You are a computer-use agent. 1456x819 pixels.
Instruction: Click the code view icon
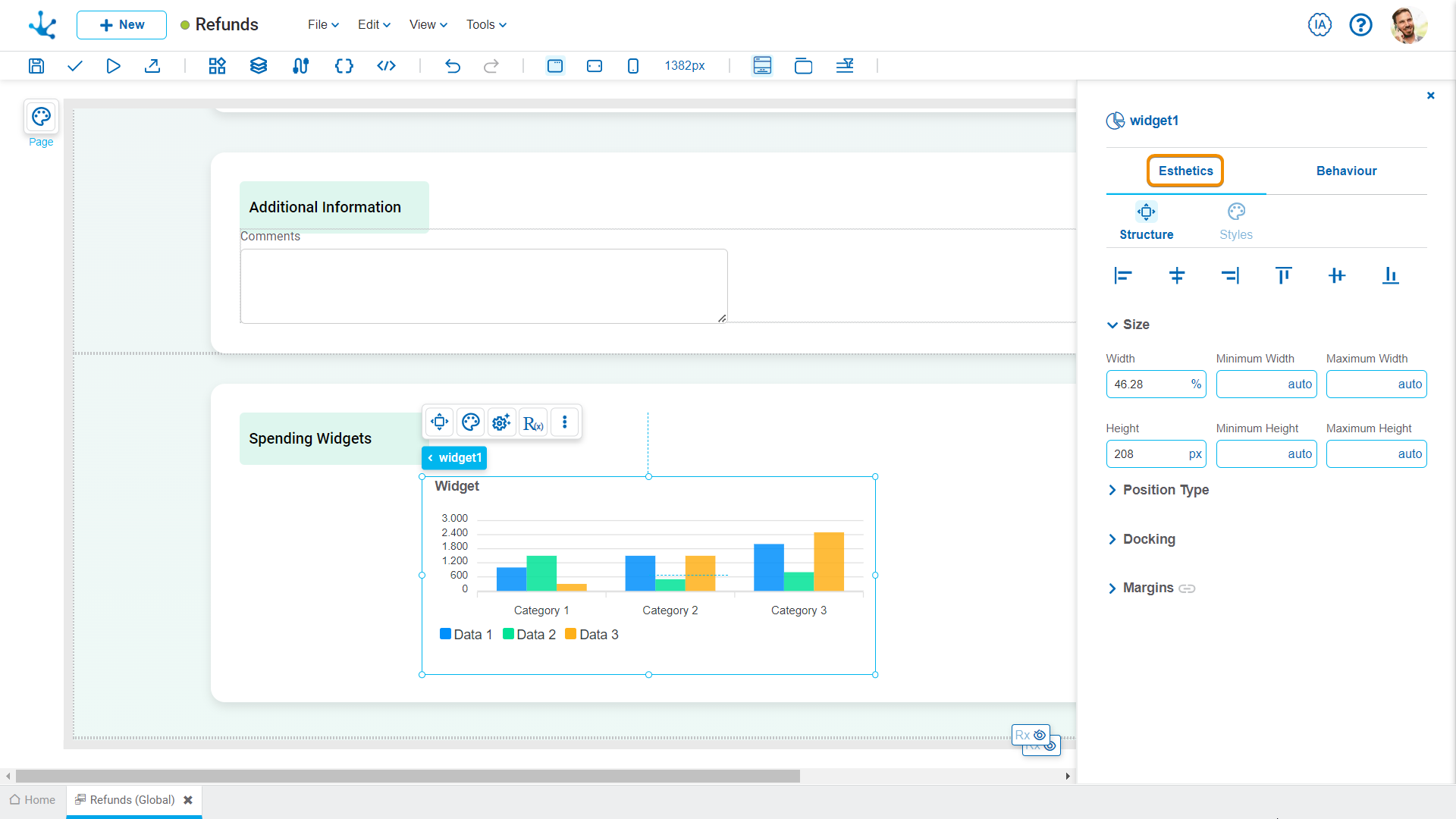point(386,66)
